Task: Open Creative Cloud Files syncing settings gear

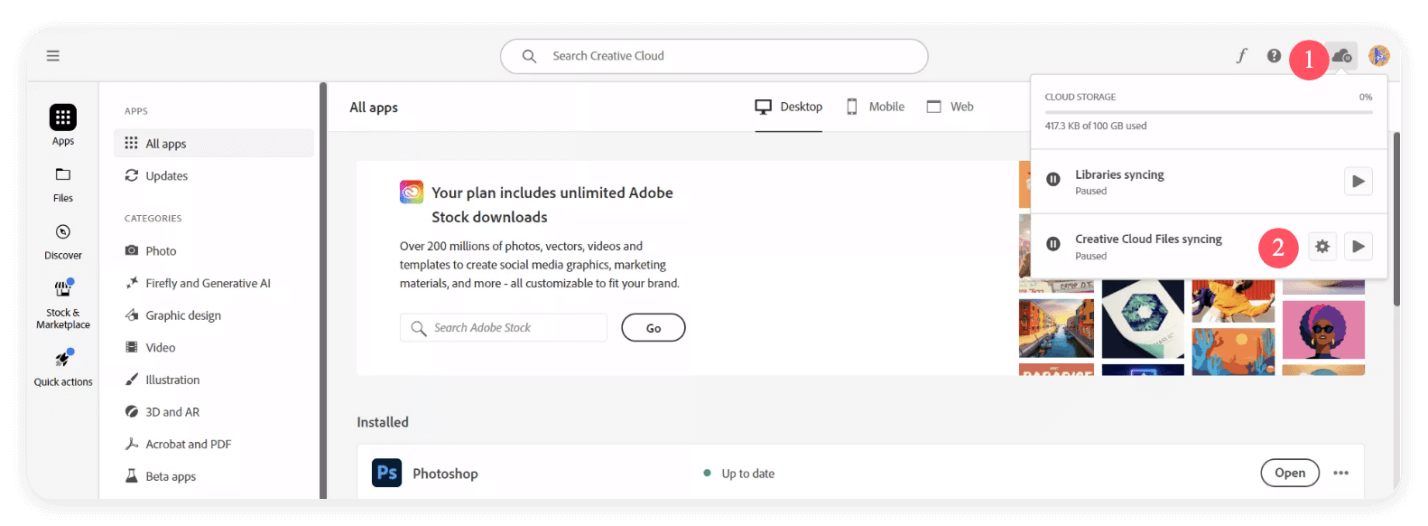Action: pos(1322,246)
